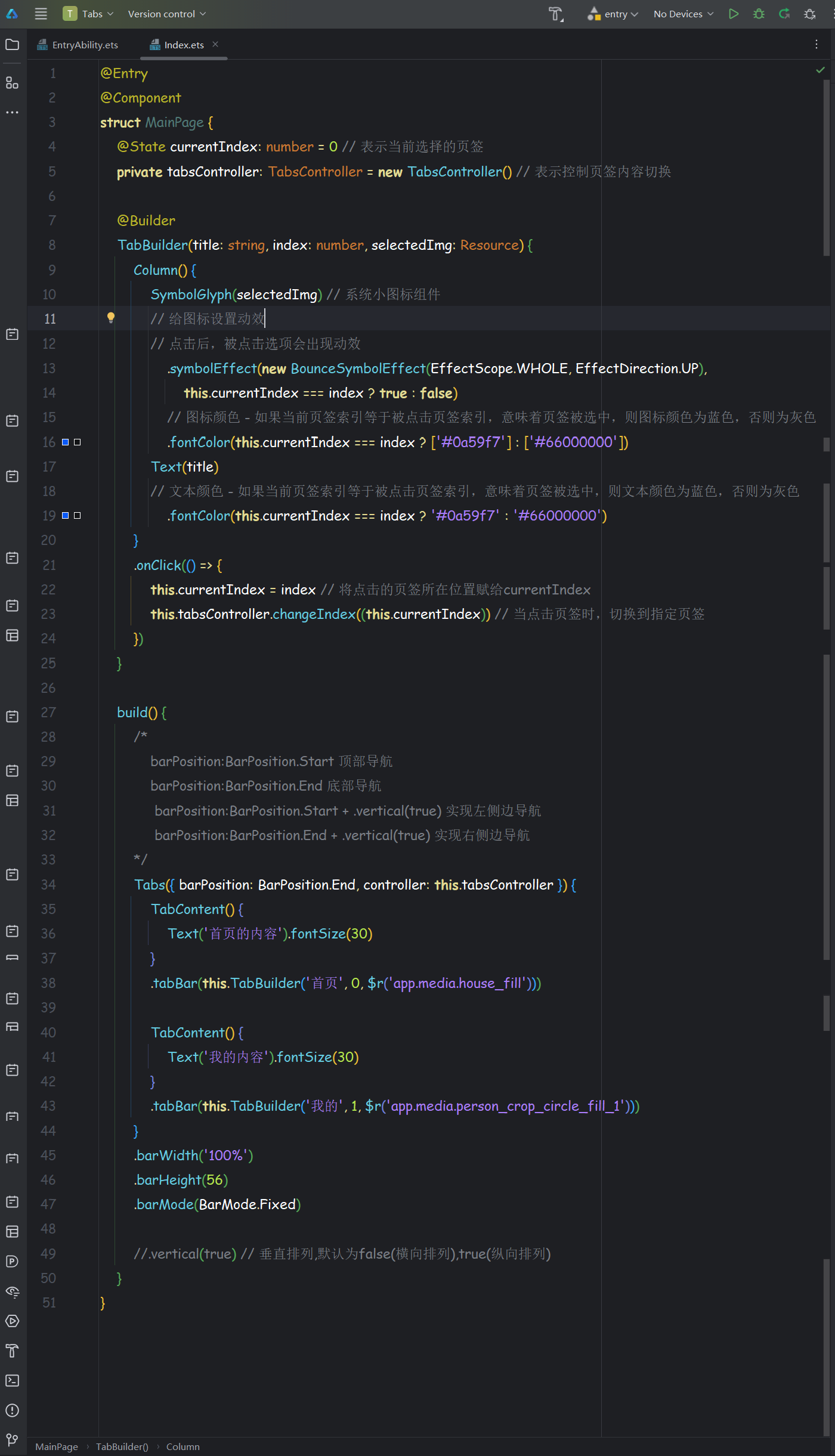The image size is (835, 1456).
Task: Open the Terminal tool window
Action: (x=12, y=1380)
